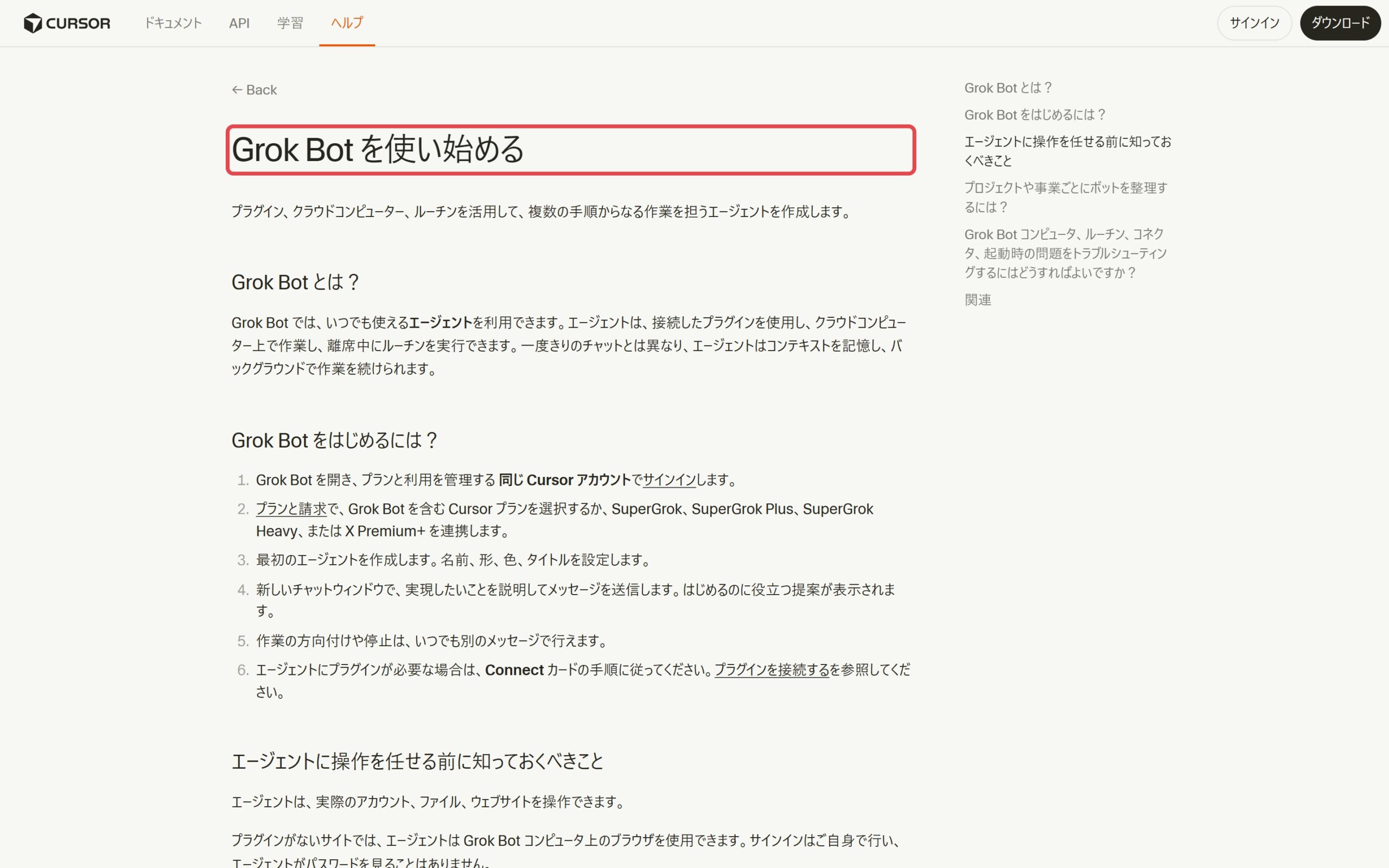This screenshot has height=868, width=1389.
Task: Jump to 'Grok Bot とは？' in sidebar contents
Action: pyautogui.click(x=1008, y=88)
